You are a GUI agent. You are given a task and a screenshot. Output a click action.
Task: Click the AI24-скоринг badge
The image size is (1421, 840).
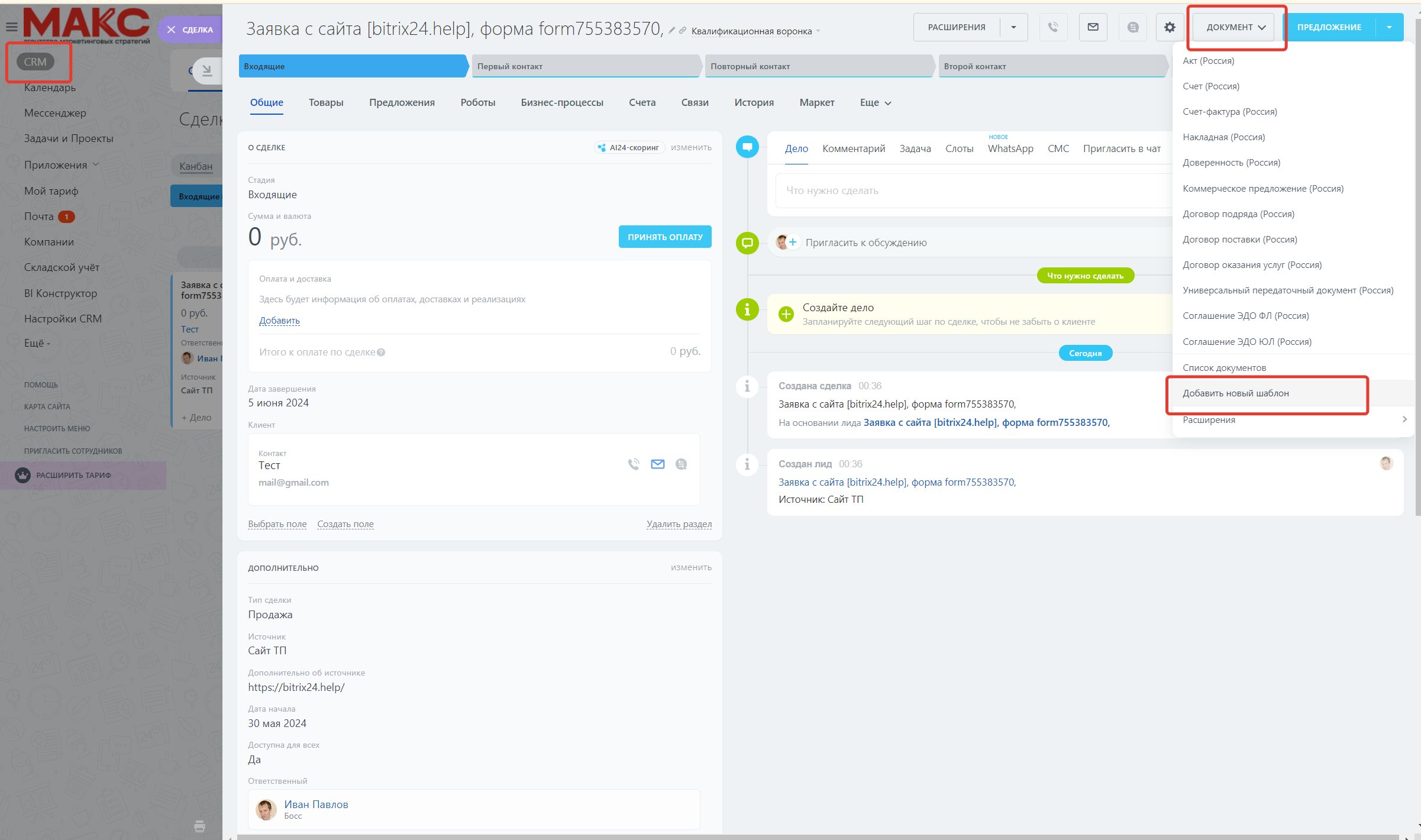coord(629,147)
